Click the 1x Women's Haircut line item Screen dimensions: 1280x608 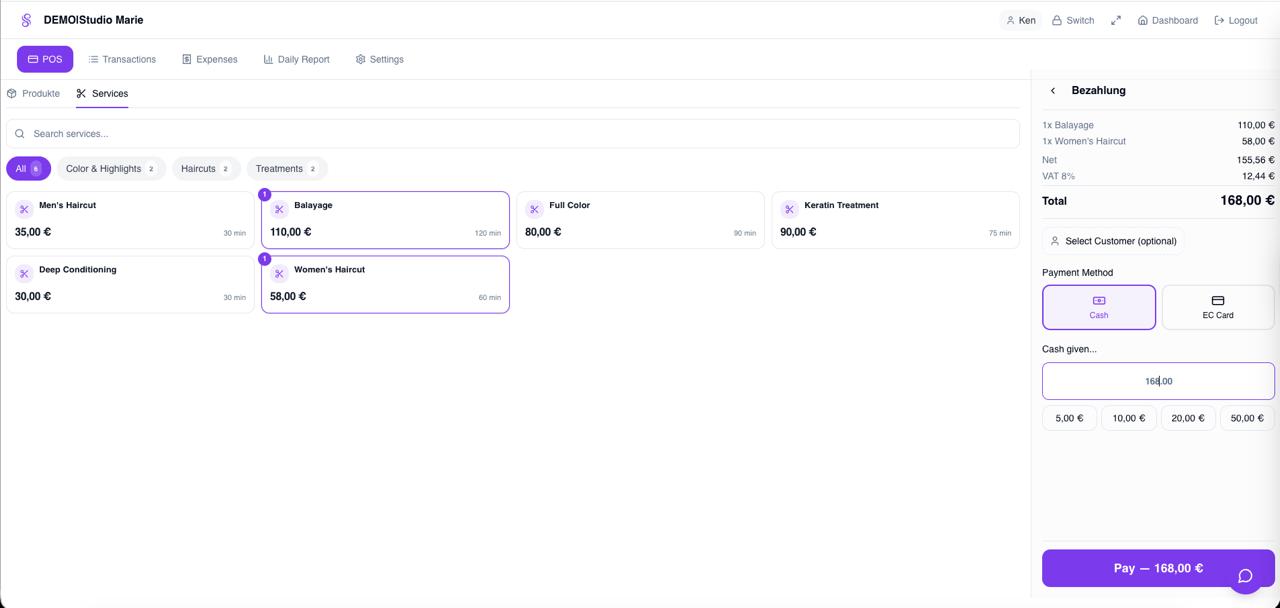point(1158,141)
